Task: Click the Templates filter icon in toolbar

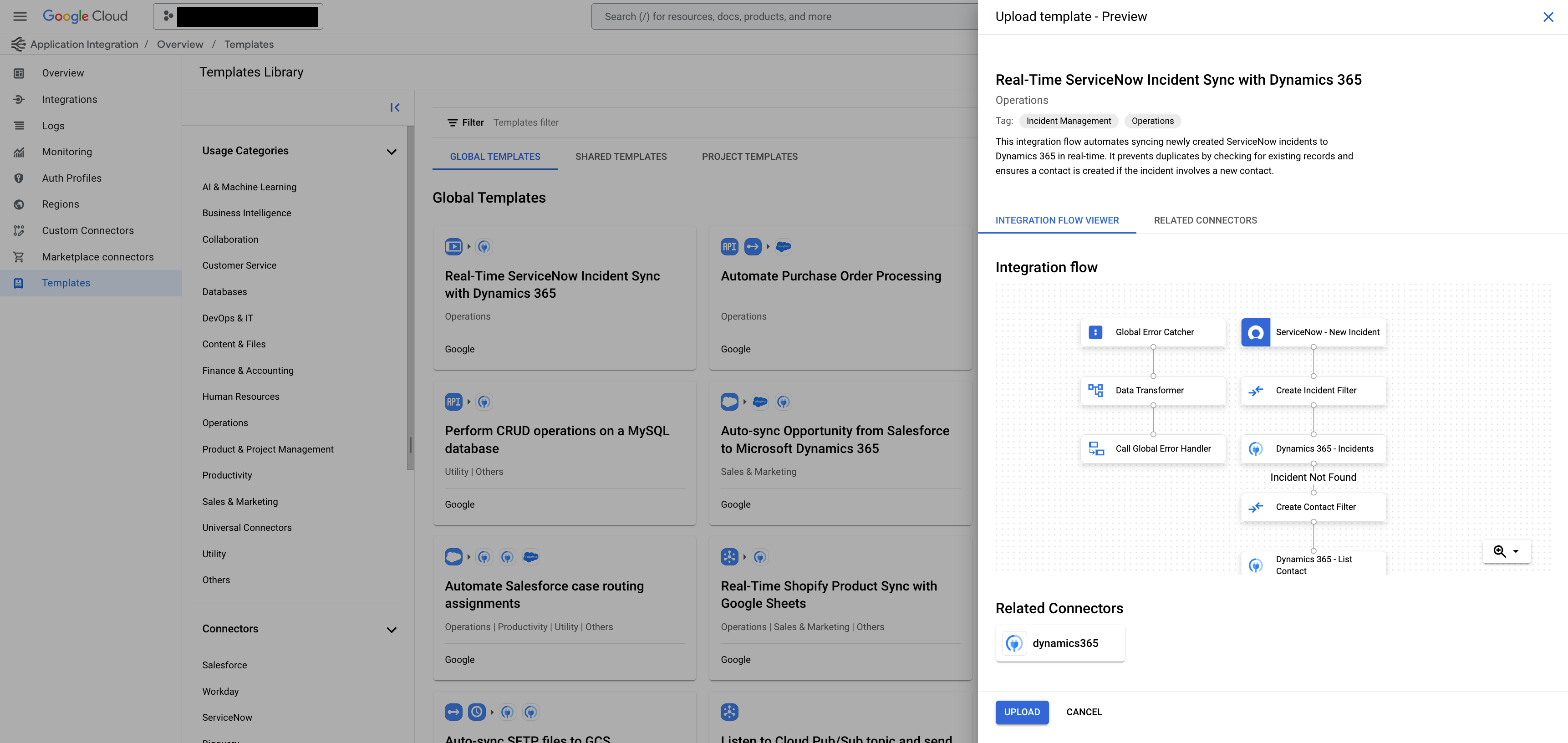Action: click(452, 122)
